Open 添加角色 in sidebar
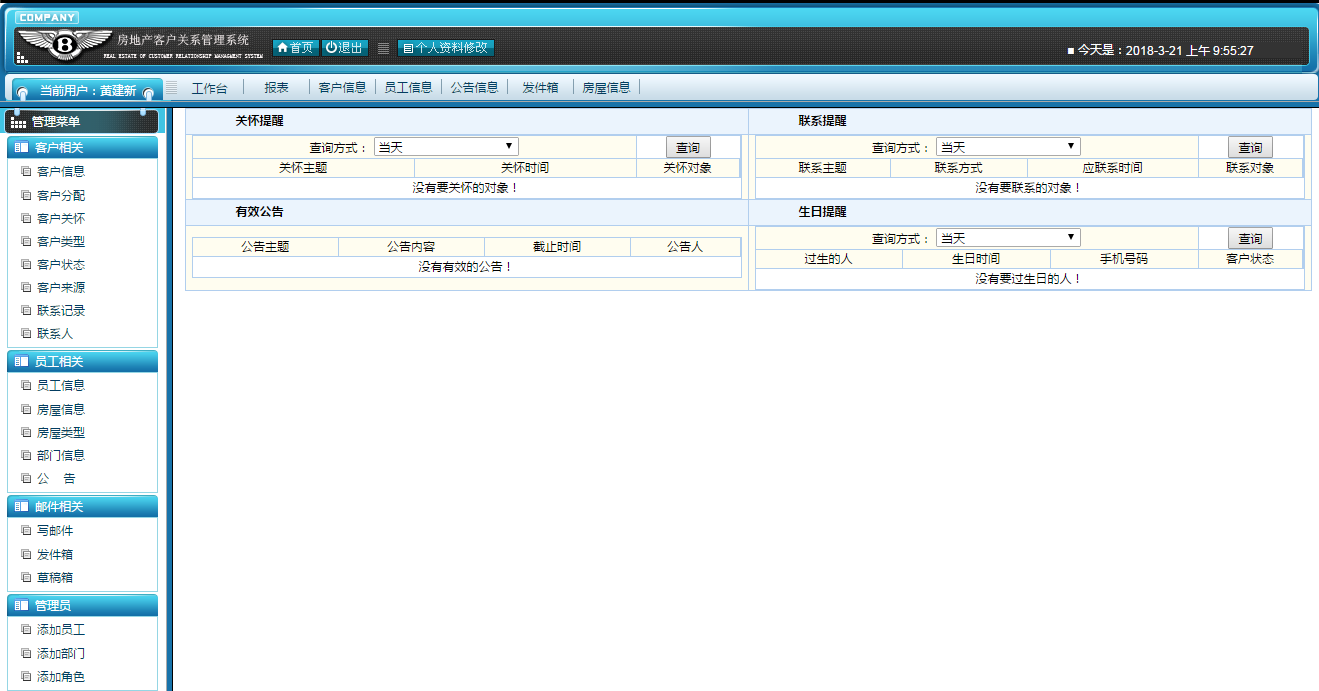The height and width of the screenshot is (691, 1319). click(x=61, y=677)
